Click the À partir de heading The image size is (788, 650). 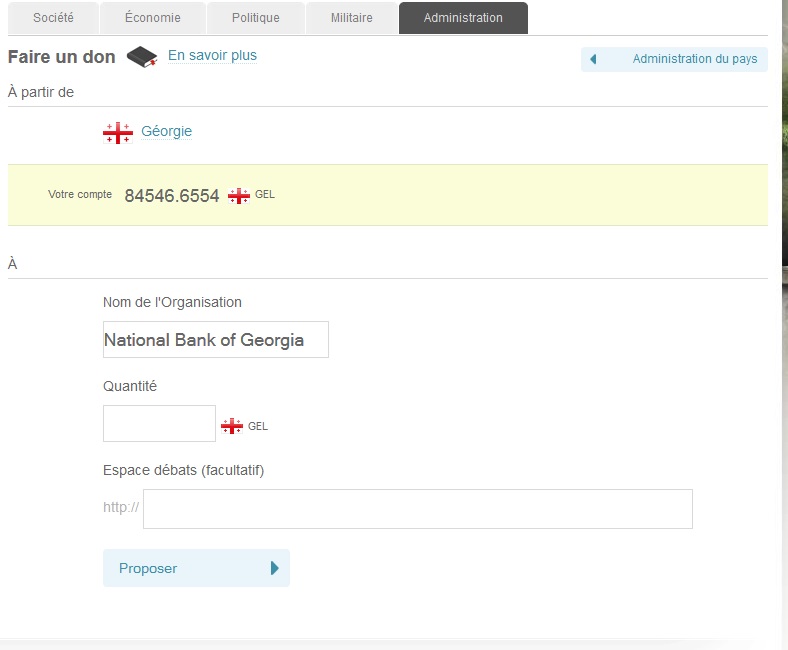(x=41, y=92)
